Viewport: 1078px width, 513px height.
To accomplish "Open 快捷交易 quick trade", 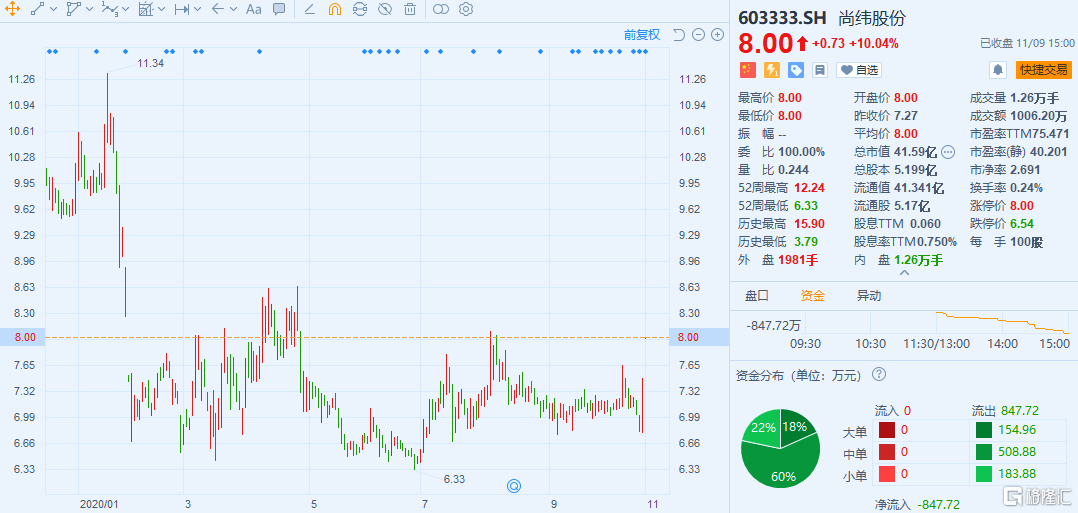I will (x=1044, y=69).
